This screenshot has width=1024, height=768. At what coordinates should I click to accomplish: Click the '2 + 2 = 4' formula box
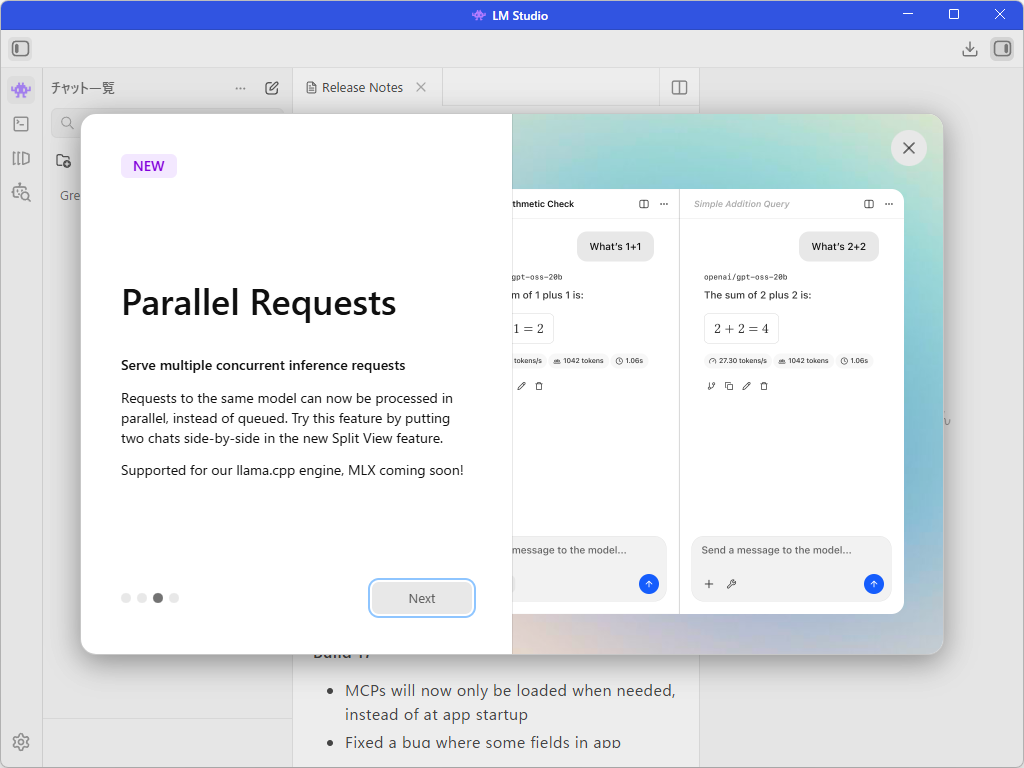741,328
